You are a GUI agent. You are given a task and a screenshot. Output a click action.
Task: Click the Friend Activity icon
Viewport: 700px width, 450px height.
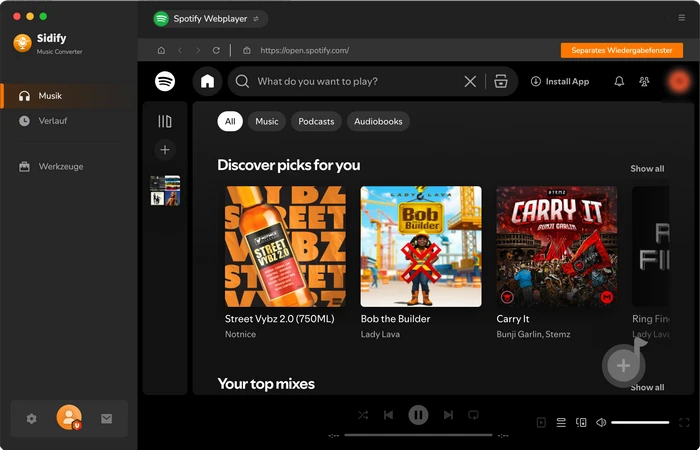click(x=644, y=81)
